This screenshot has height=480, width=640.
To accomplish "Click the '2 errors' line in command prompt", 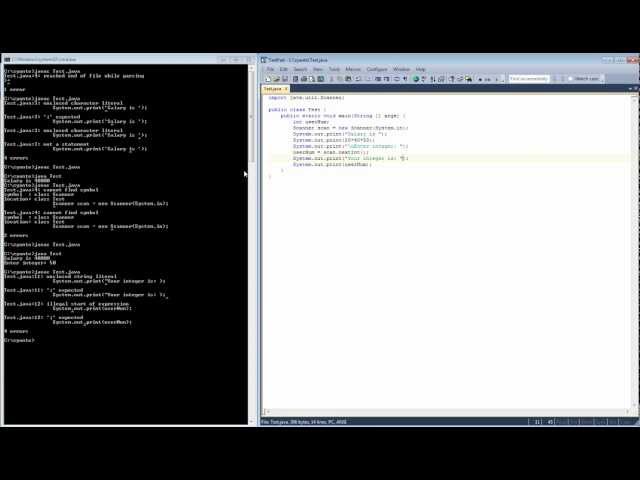I will (16, 236).
